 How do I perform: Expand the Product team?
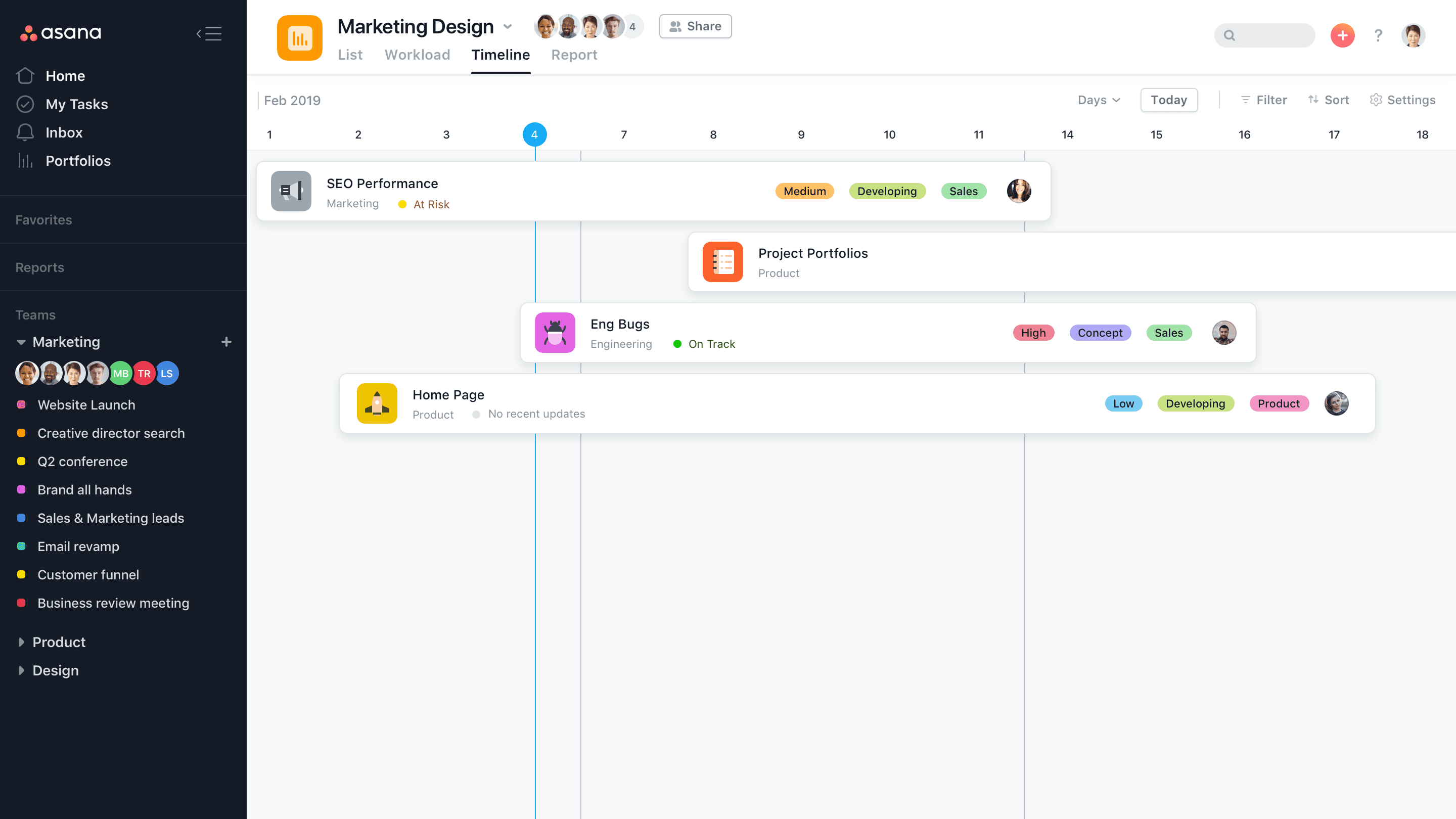point(21,642)
